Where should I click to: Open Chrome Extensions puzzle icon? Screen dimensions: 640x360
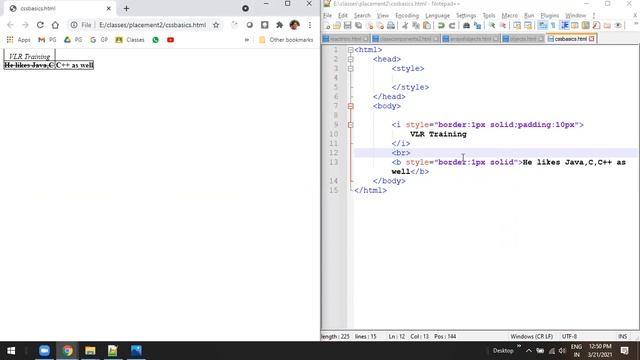280,25
